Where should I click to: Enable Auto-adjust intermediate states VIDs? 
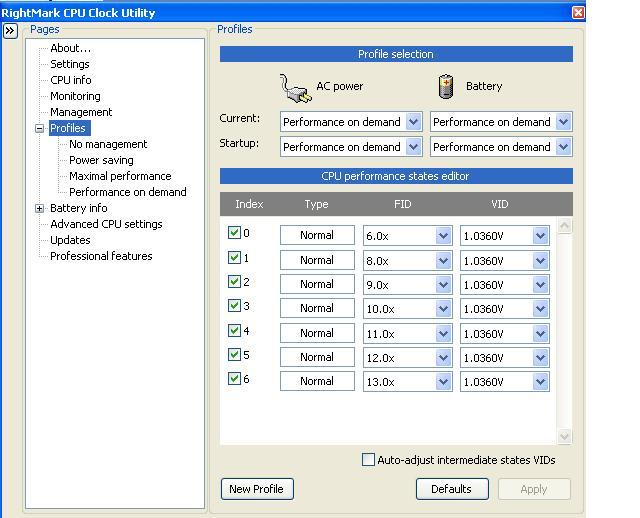(x=368, y=460)
